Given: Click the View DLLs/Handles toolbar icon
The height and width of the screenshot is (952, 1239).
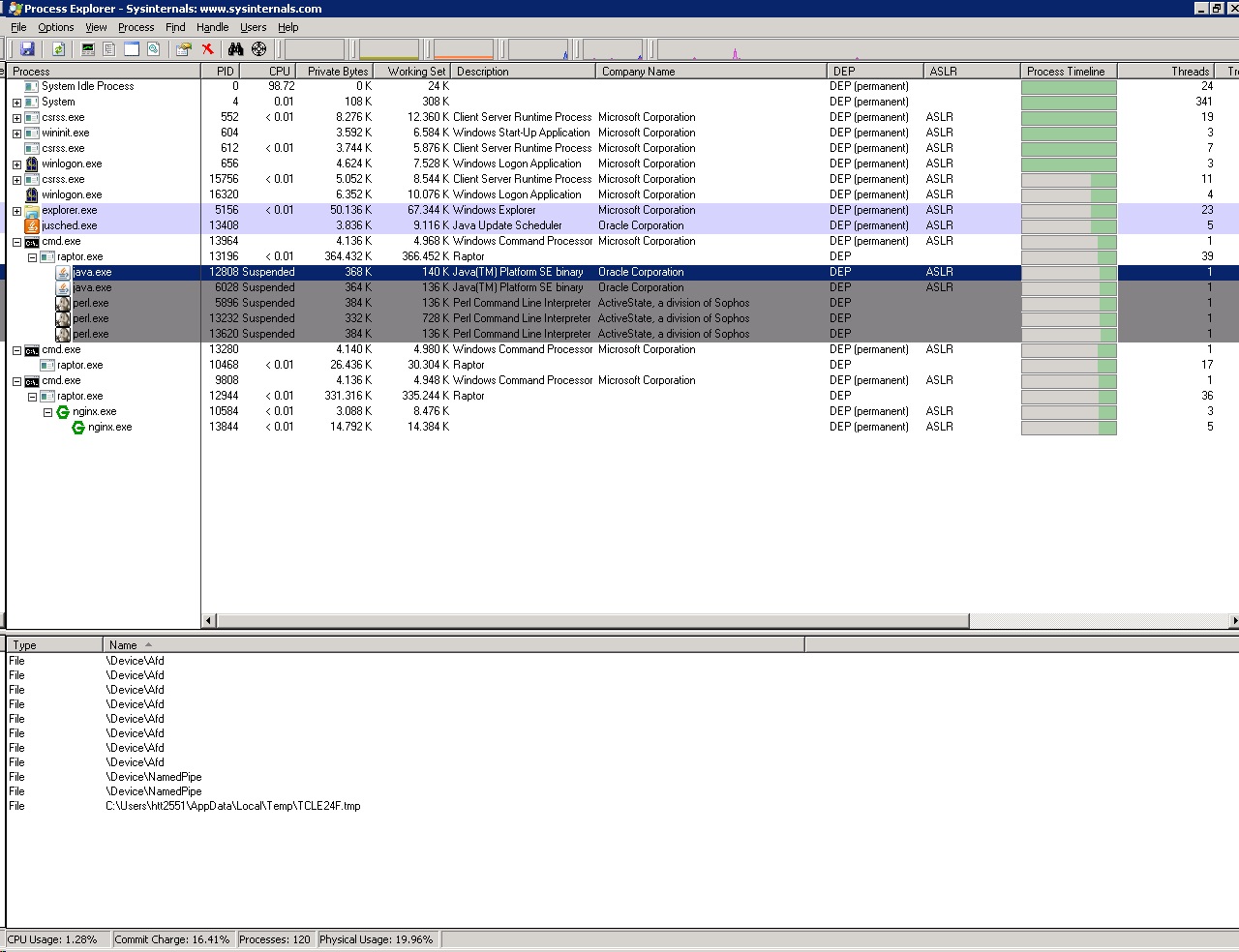Looking at the screenshot, I should point(153,48).
